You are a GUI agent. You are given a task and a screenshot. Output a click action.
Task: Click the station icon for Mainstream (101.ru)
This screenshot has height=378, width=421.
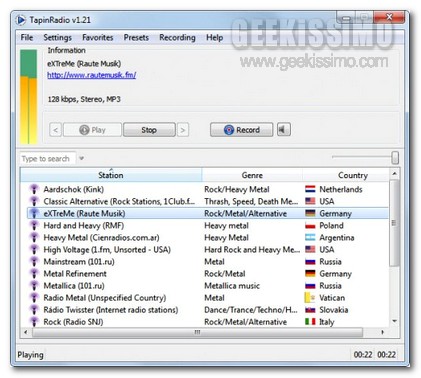click(34, 261)
